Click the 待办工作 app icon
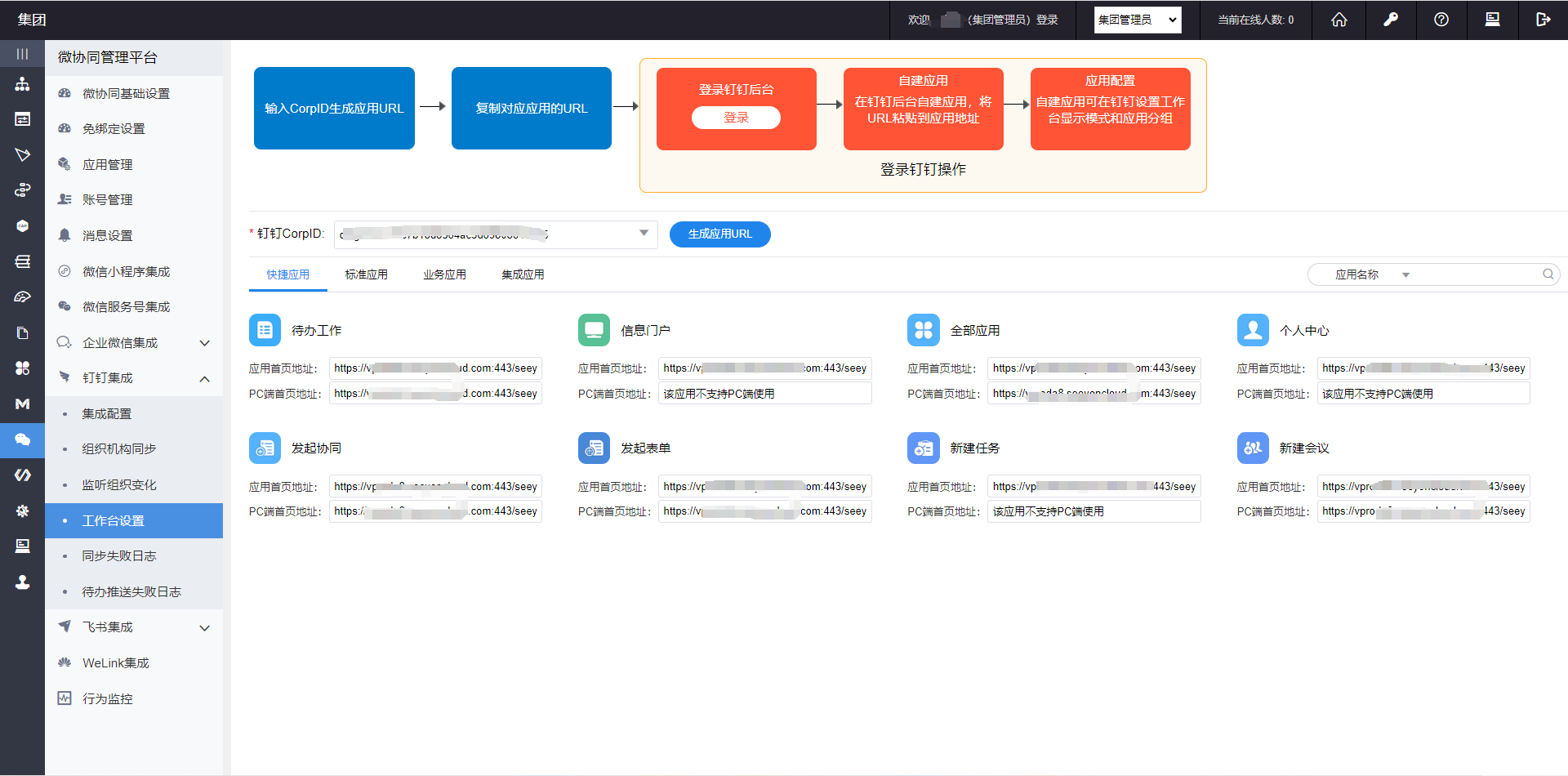Image resolution: width=1568 pixels, height=776 pixels. click(x=265, y=330)
